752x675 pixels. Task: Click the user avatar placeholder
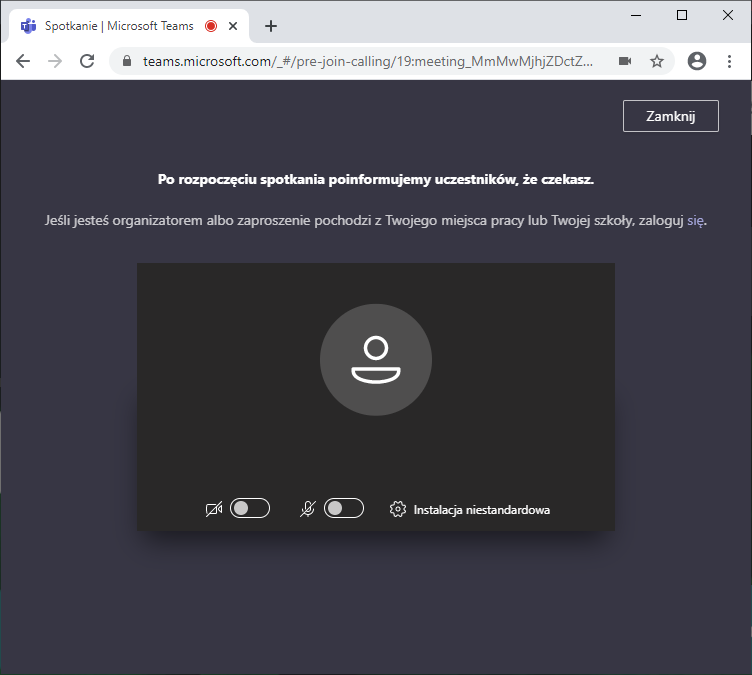(376, 360)
